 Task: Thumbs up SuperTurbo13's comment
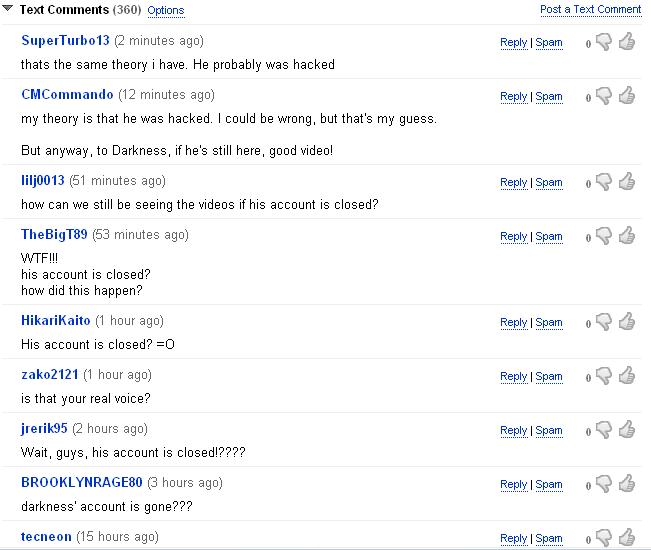[627, 41]
